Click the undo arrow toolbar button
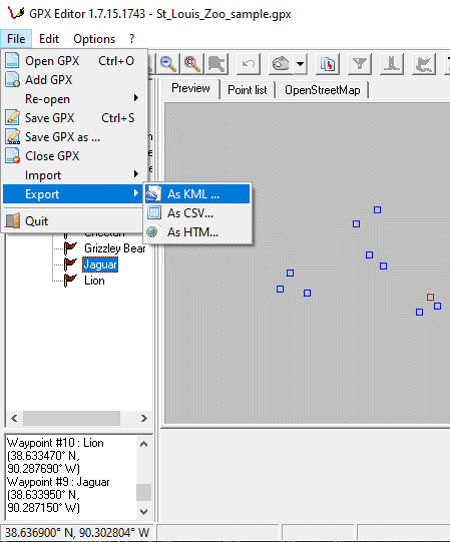The height and width of the screenshot is (542, 450). [x=249, y=64]
